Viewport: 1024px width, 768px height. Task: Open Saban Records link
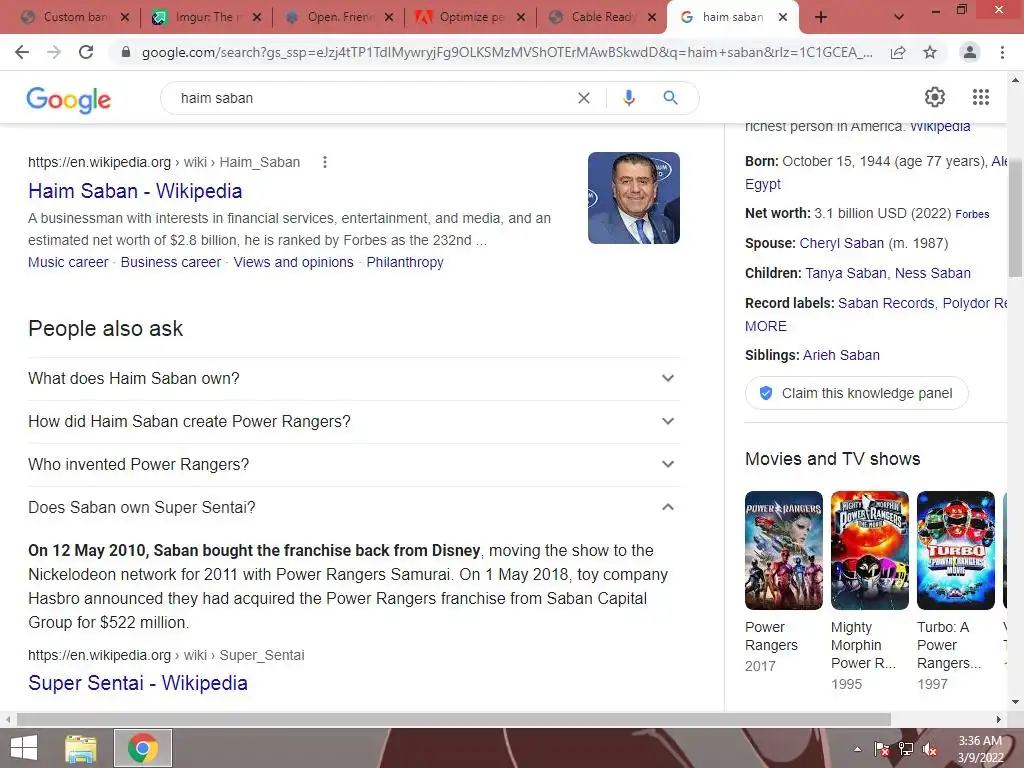tap(886, 303)
